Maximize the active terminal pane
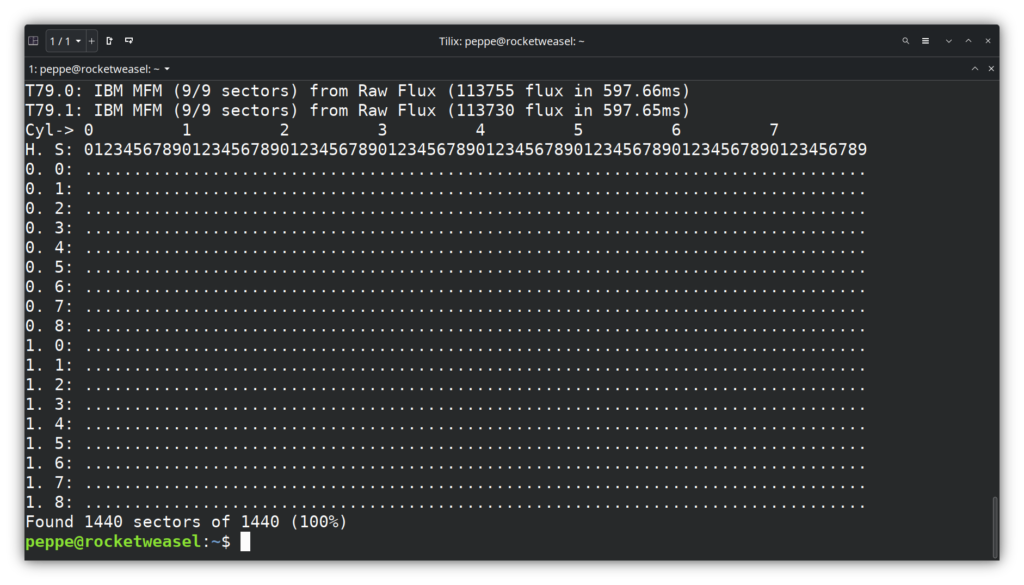The image size is (1024, 585). tap(975, 68)
